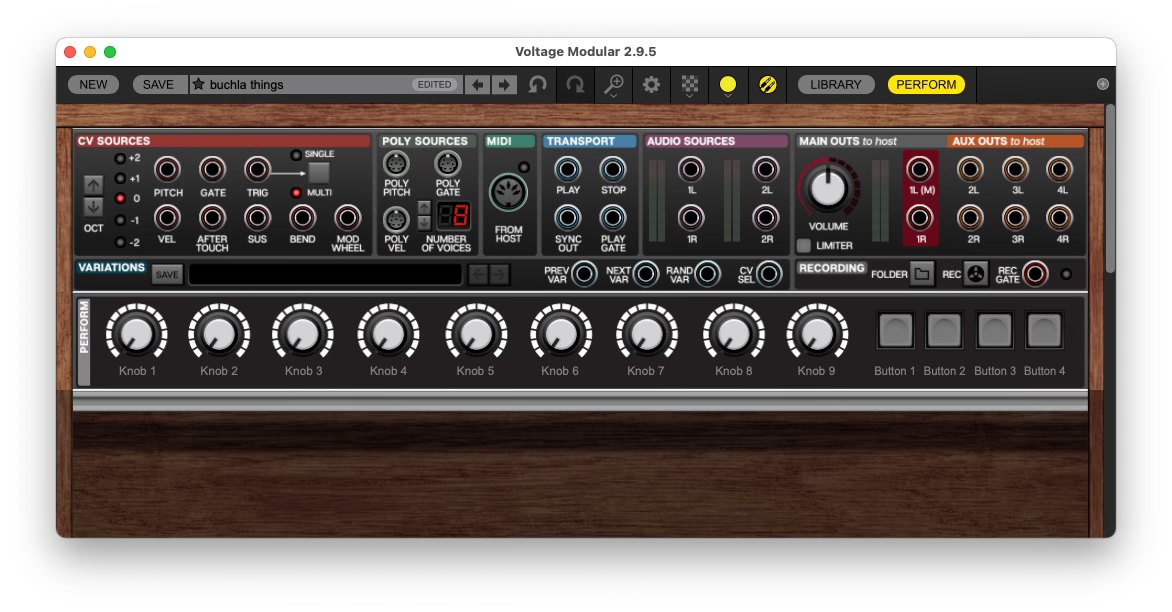Click the POLY VEL jack
The width and height of the screenshot is (1172, 612).
[396, 220]
